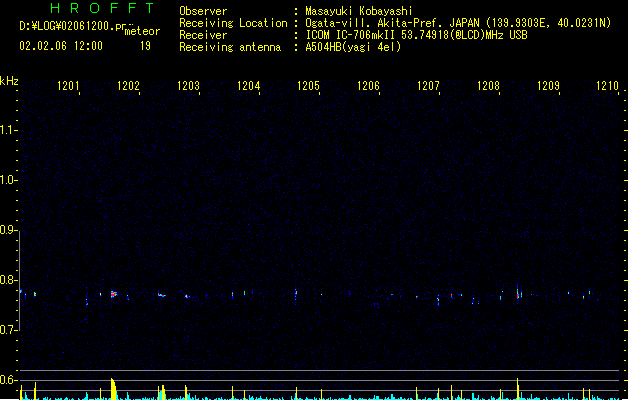The width and height of the screenshot is (629, 400).
Task: Click the 0.9 kHz frequency tick label
Action: 8,230
